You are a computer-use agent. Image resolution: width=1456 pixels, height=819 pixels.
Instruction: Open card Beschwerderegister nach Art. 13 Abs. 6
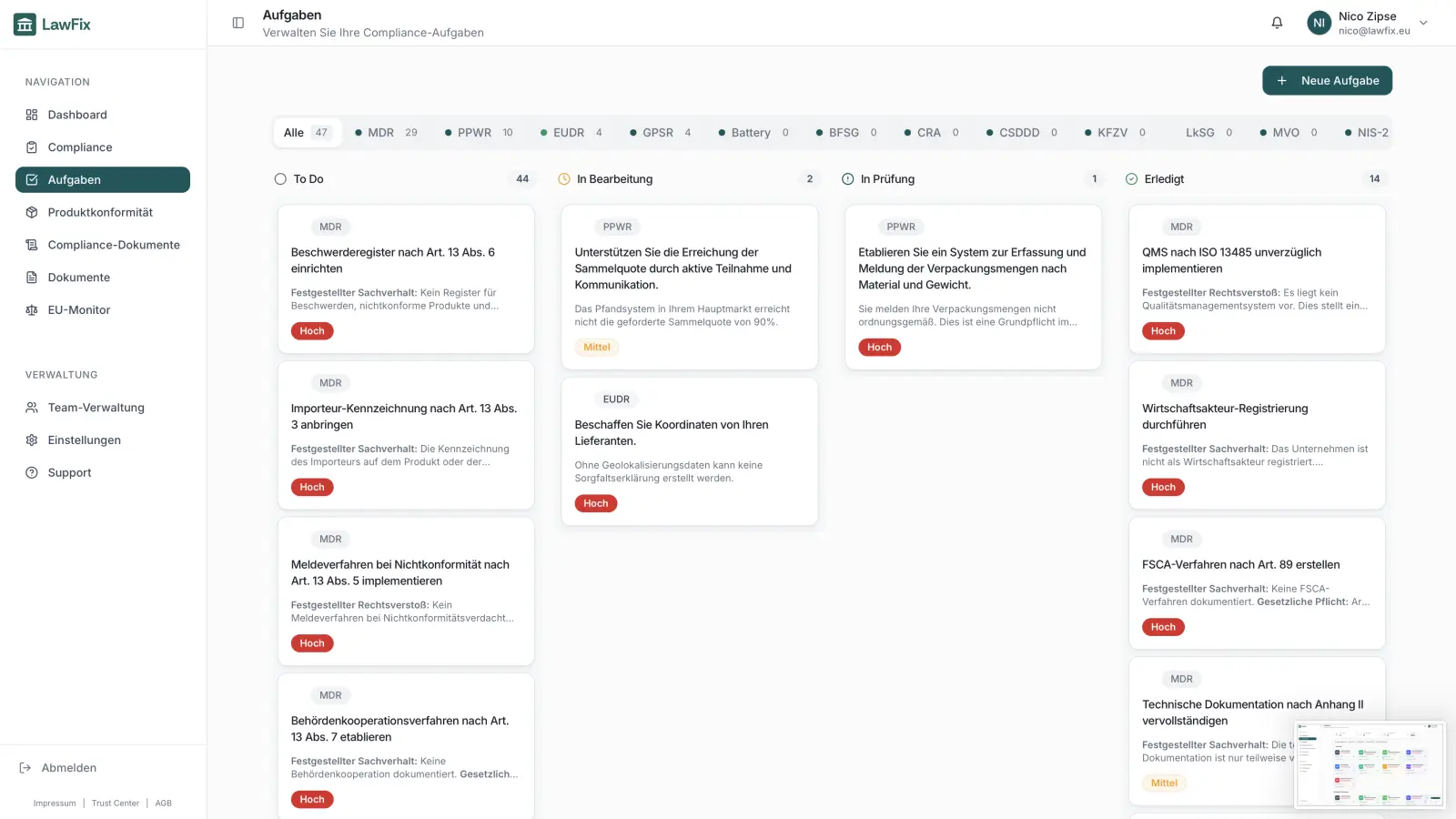click(x=406, y=278)
